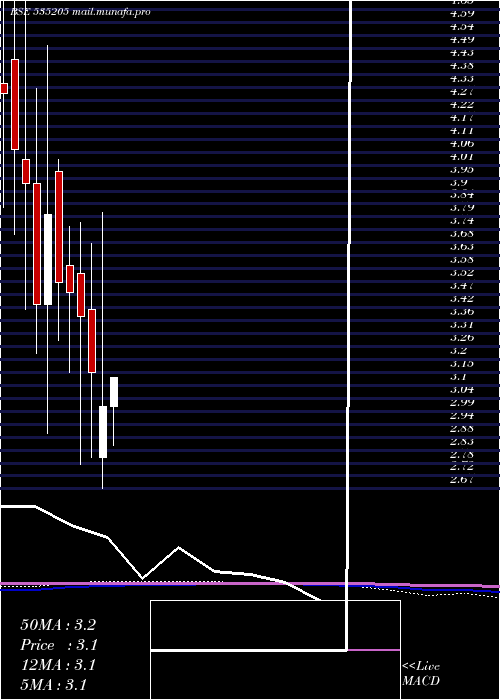Screen dimensions: 500x700
Task: Click the '12MA : 3.1' legend entry
Action: click(58, 665)
